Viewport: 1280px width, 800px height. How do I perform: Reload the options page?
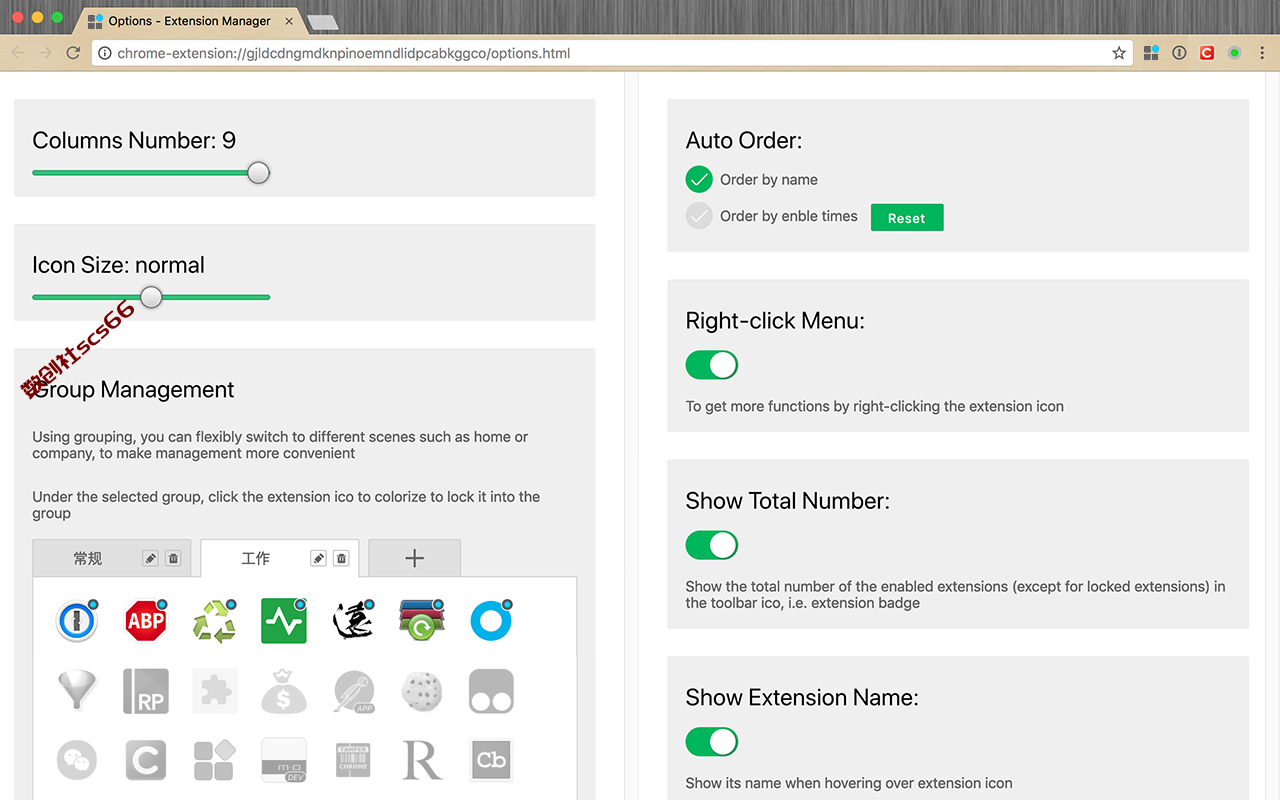pos(73,53)
